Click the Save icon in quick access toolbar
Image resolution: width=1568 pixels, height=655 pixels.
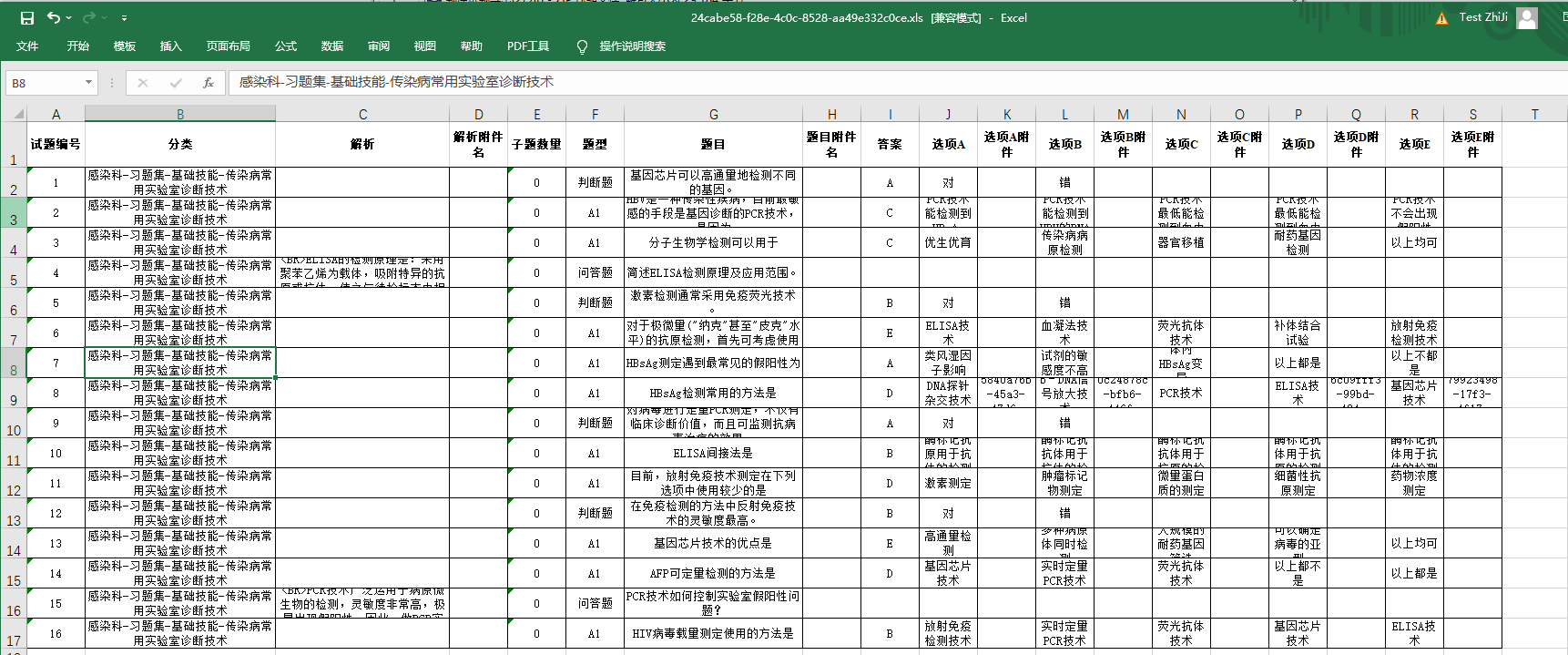pos(27,18)
